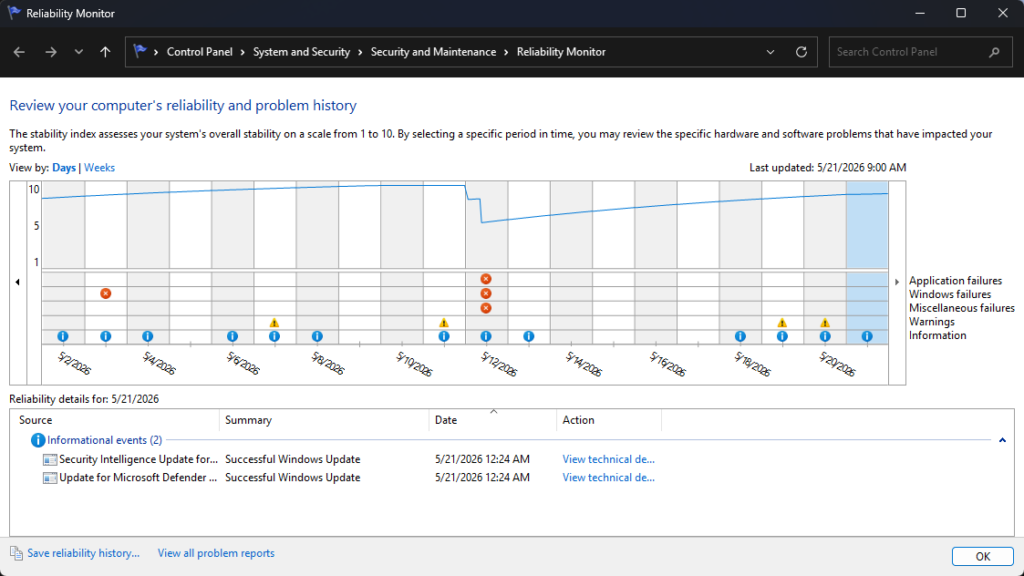1024x576 pixels.
Task: Expand the chevron after System and Security
Action: click(x=360, y=52)
